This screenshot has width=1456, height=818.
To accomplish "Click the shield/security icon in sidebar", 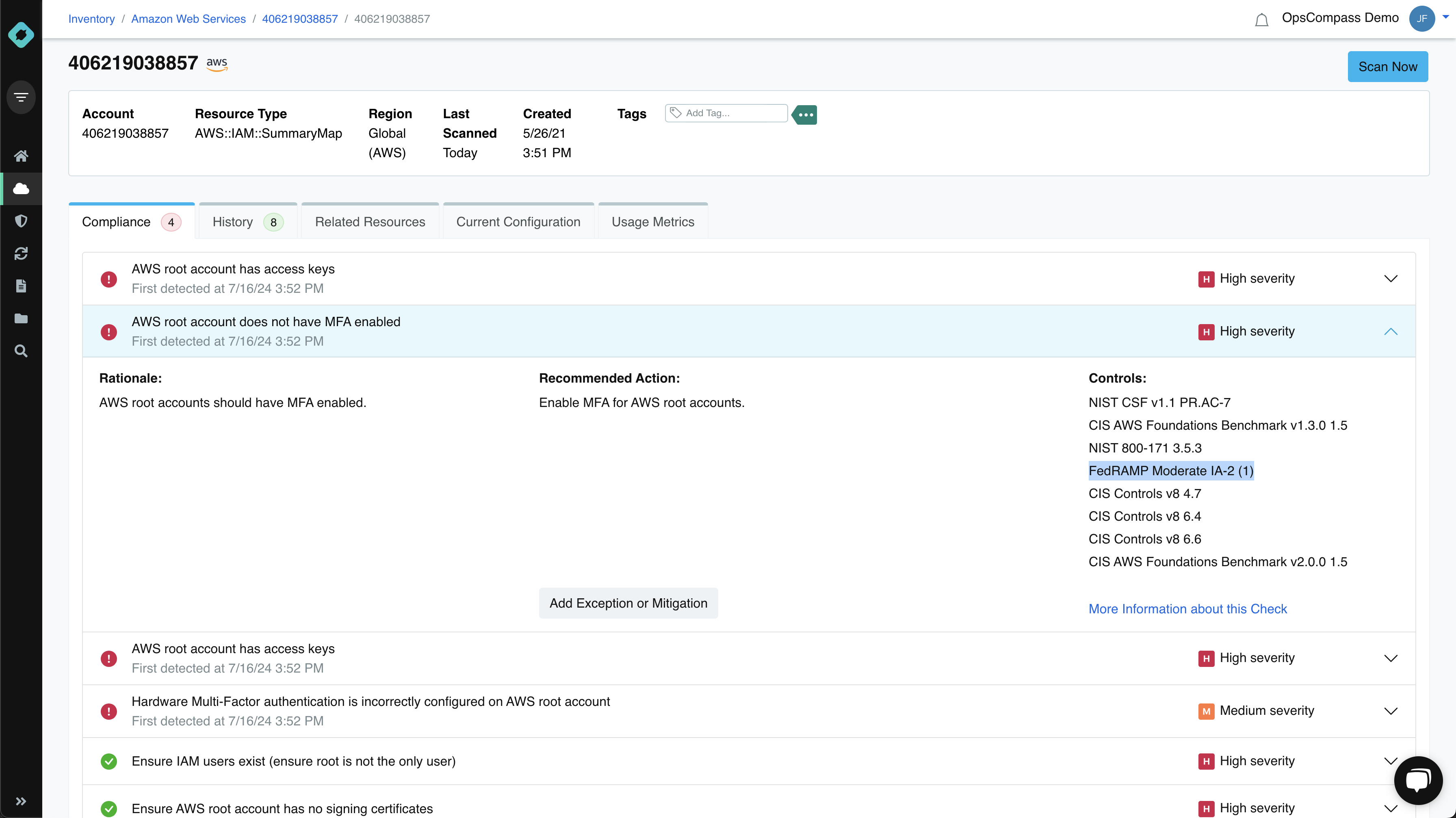I will [21, 220].
